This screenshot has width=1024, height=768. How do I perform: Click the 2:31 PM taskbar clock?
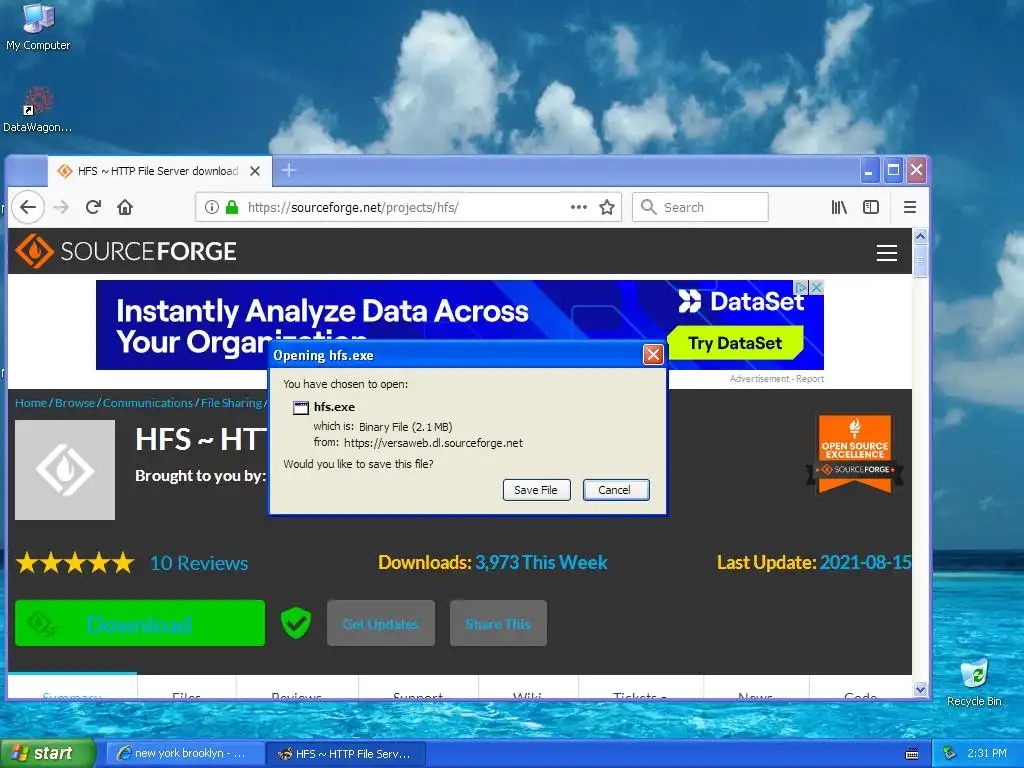coord(986,753)
